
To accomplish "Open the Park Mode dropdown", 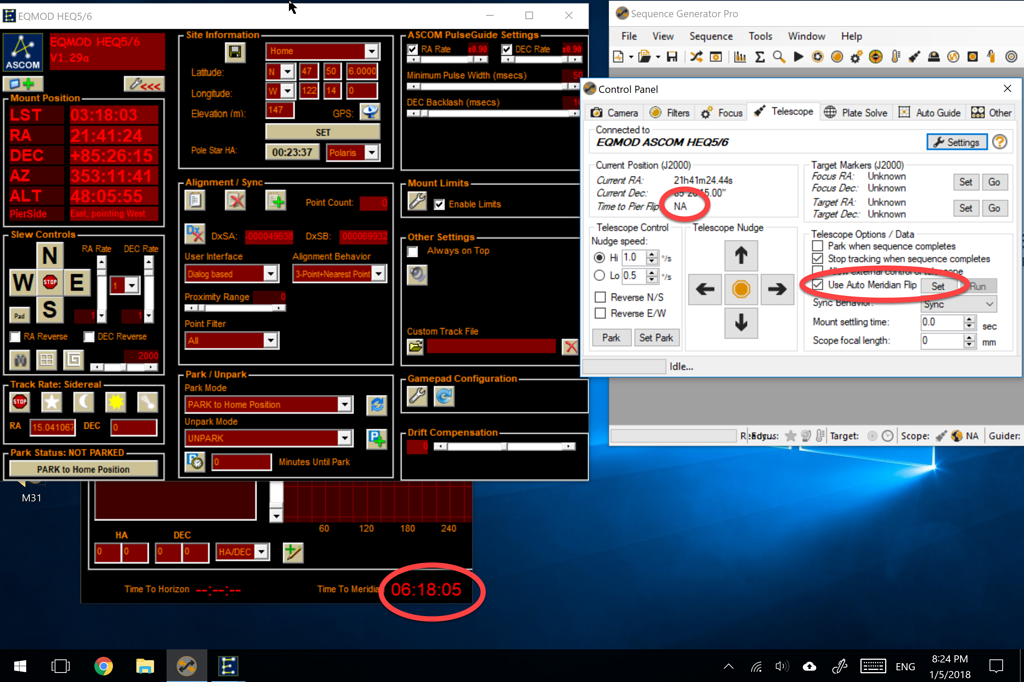I will 344,405.
